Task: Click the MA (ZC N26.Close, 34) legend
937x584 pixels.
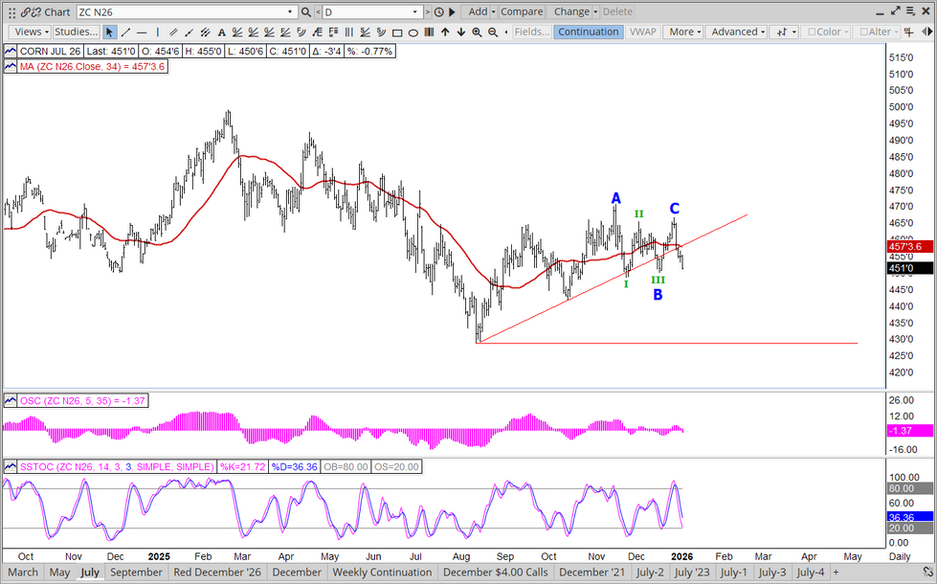Action: pos(92,67)
